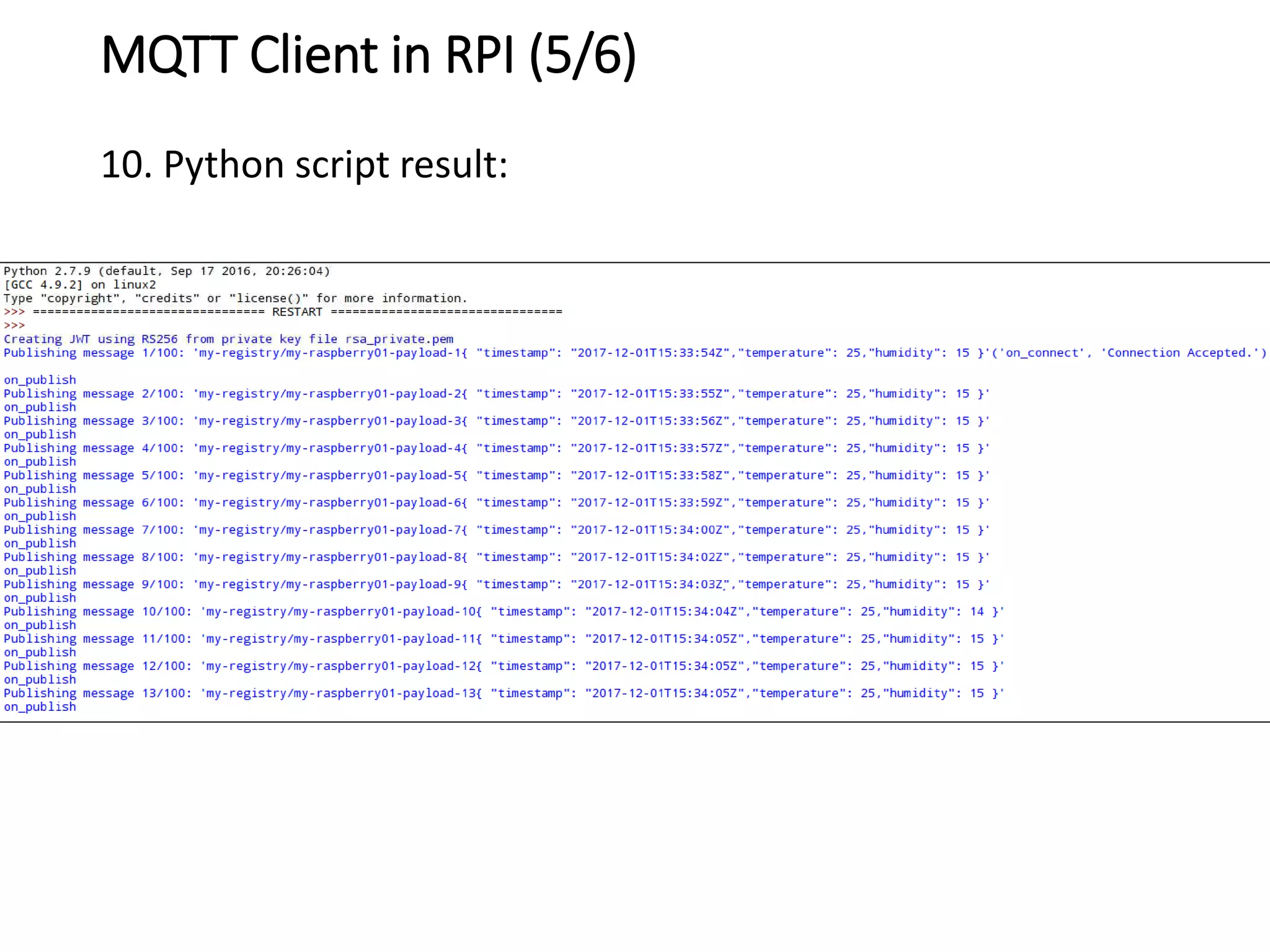Click the "Creating JWT using RS256" line
1270x952 pixels.
[228, 339]
